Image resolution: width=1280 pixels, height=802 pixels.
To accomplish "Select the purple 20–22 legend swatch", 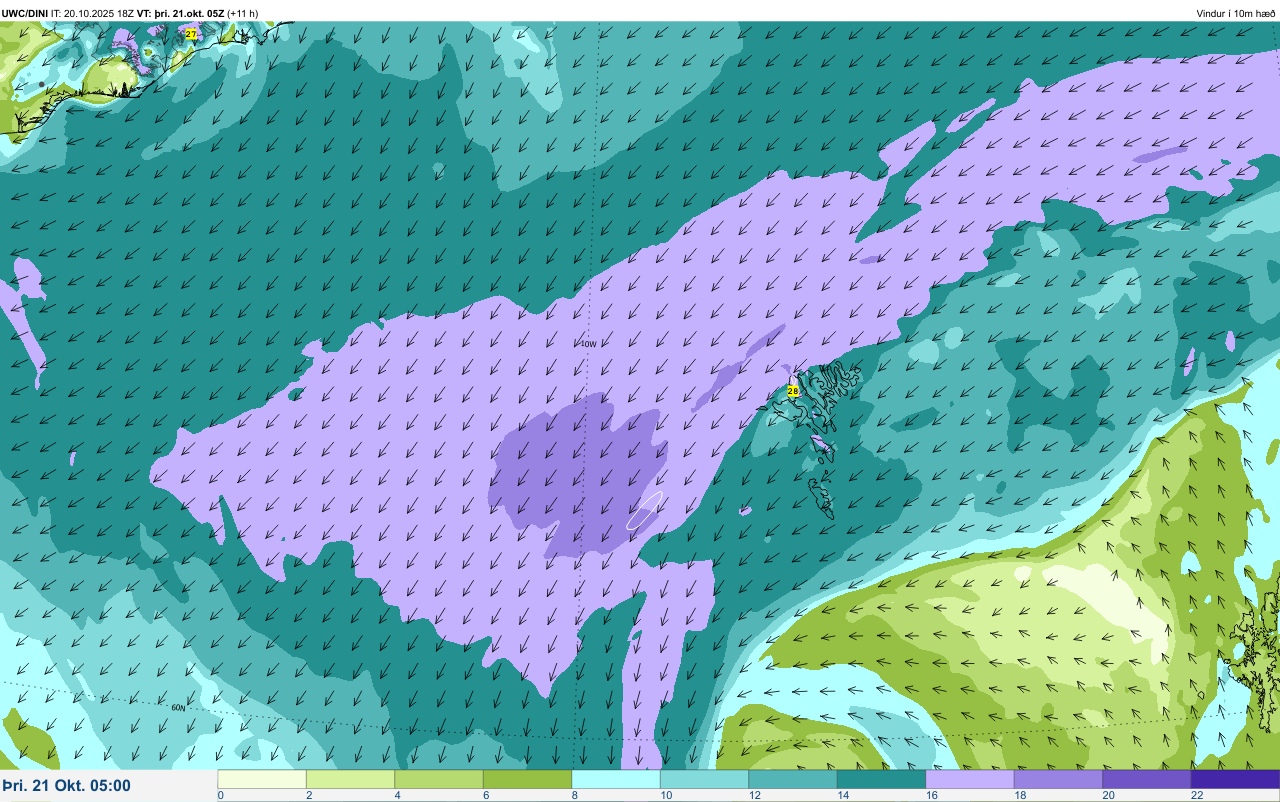I will 1147,779.
